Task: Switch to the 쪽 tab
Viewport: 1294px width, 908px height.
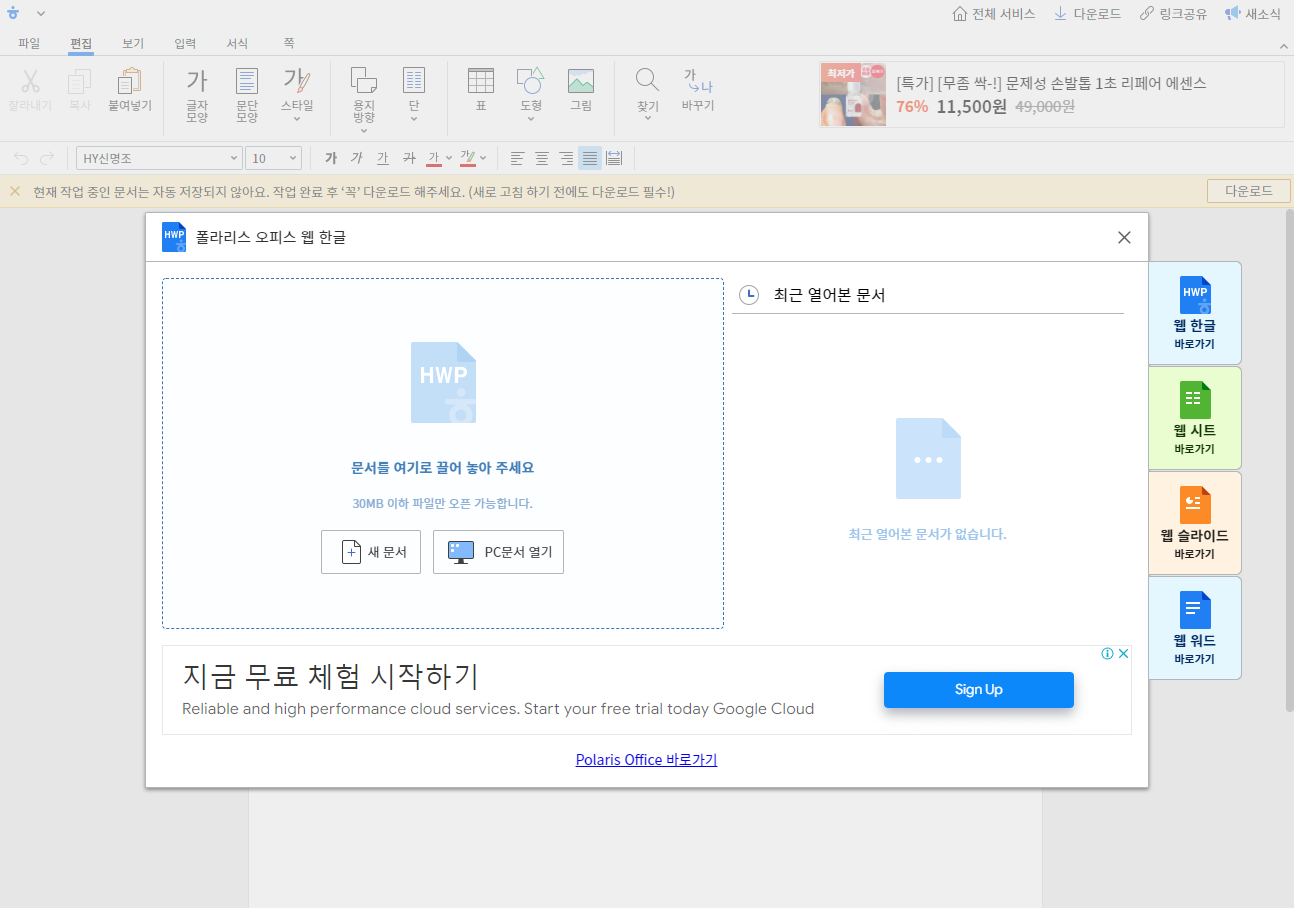Action: pyautogui.click(x=288, y=43)
